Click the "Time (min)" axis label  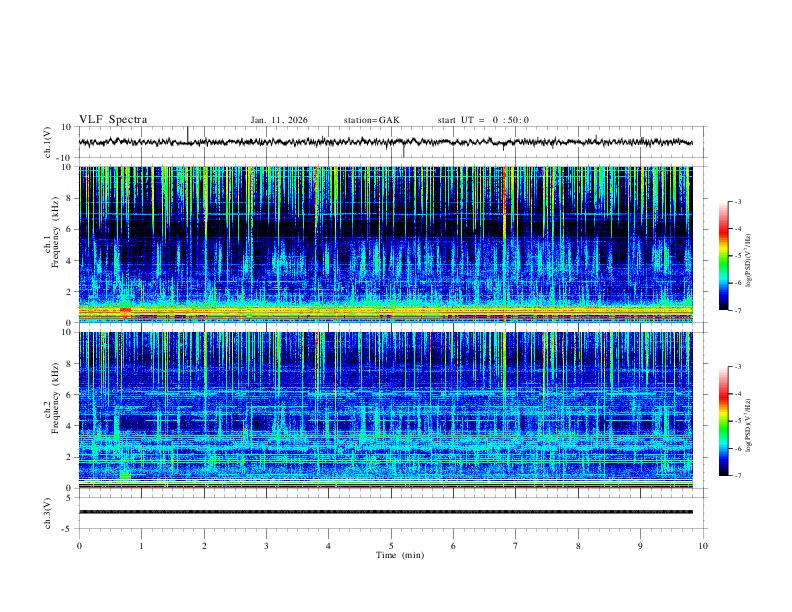point(400,555)
